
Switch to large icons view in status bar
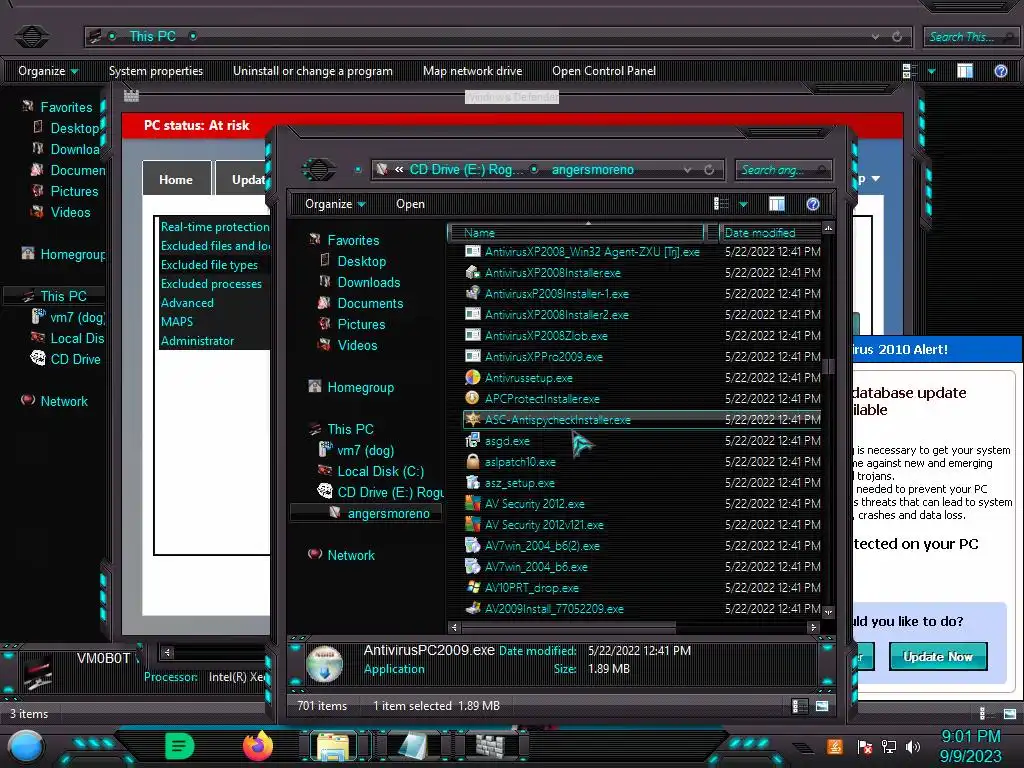822,706
